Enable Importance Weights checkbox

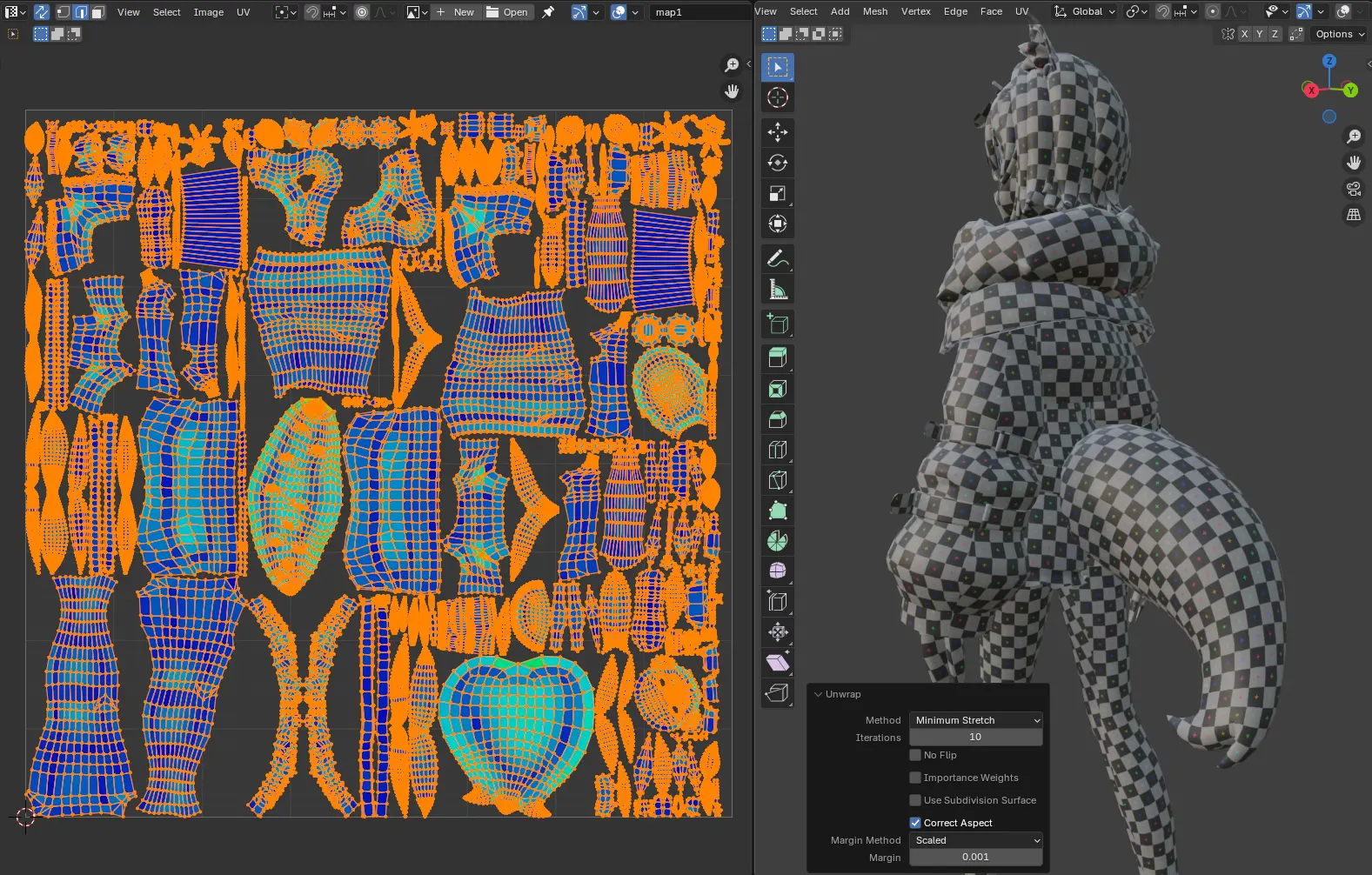915,778
